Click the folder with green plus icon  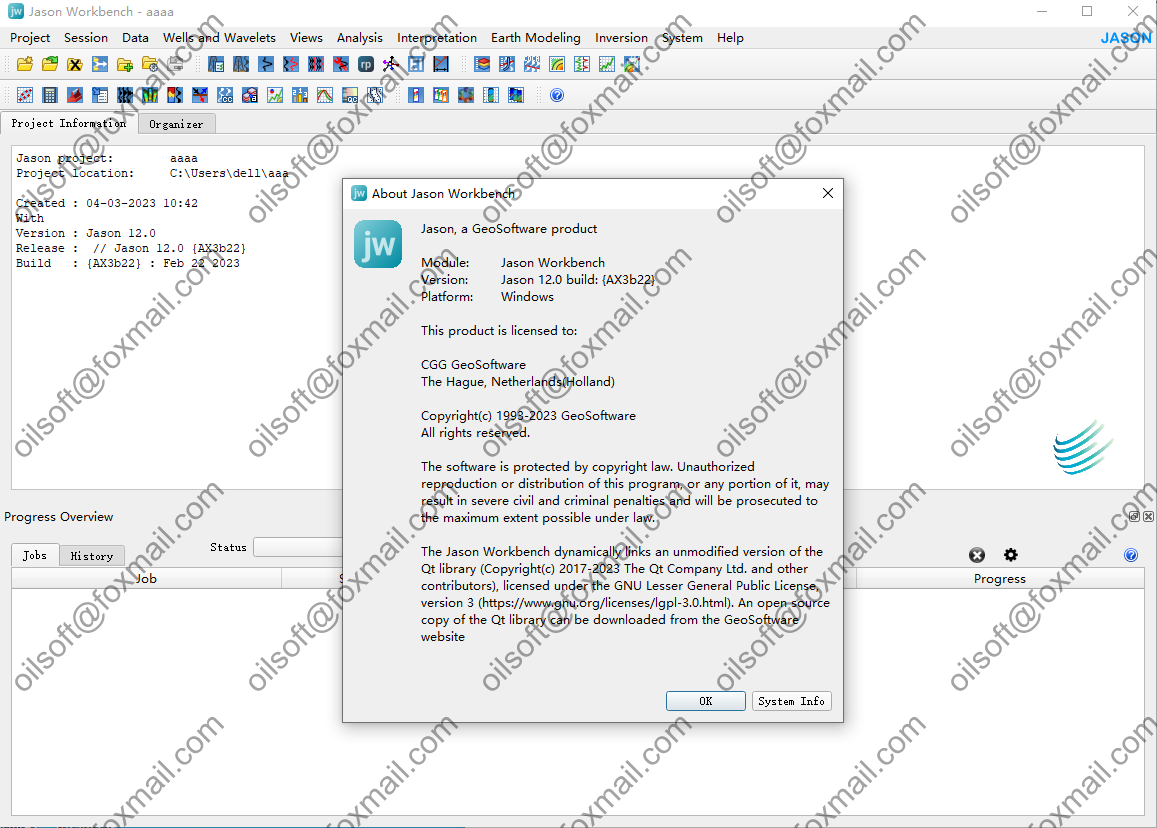click(x=125, y=64)
